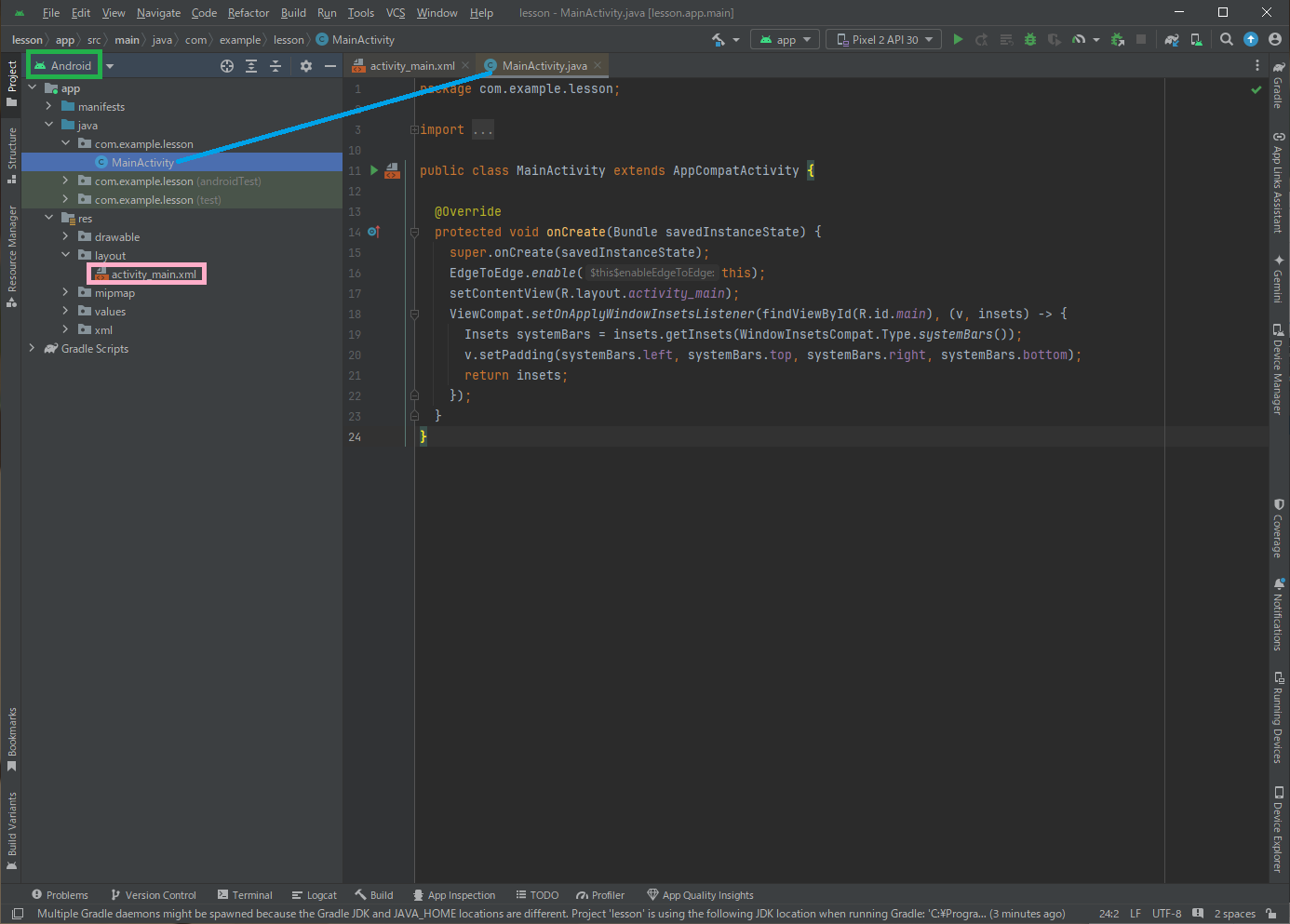Open the Android project view dropdown
Viewport: 1290px width, 924px height.
click(x=74, y=66)
